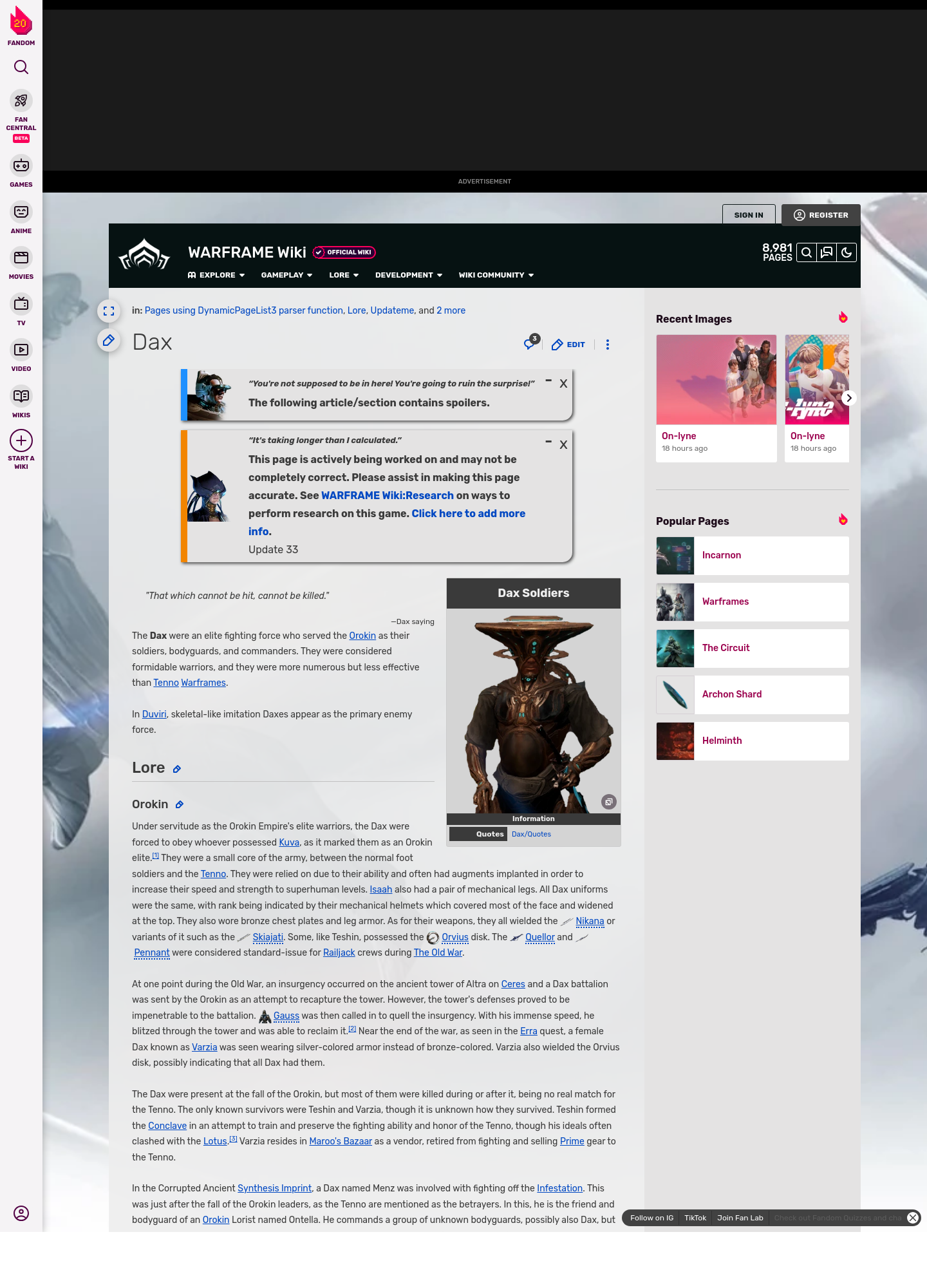Viewport: 927px width, 1288px height.
Task: Expand page to full-width view icon
Action: (x=109, y=311)
